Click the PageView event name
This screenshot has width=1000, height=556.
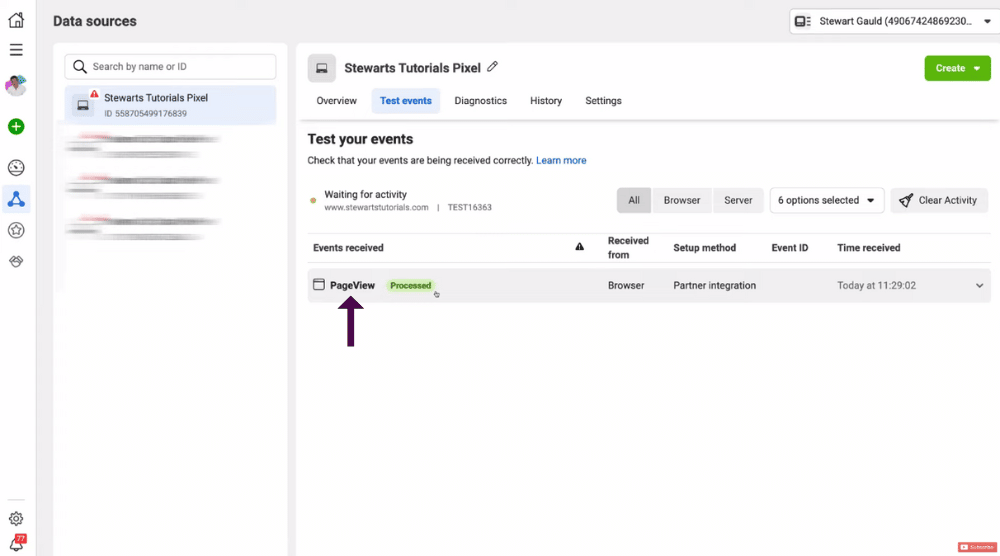click(x=352, y=285)
